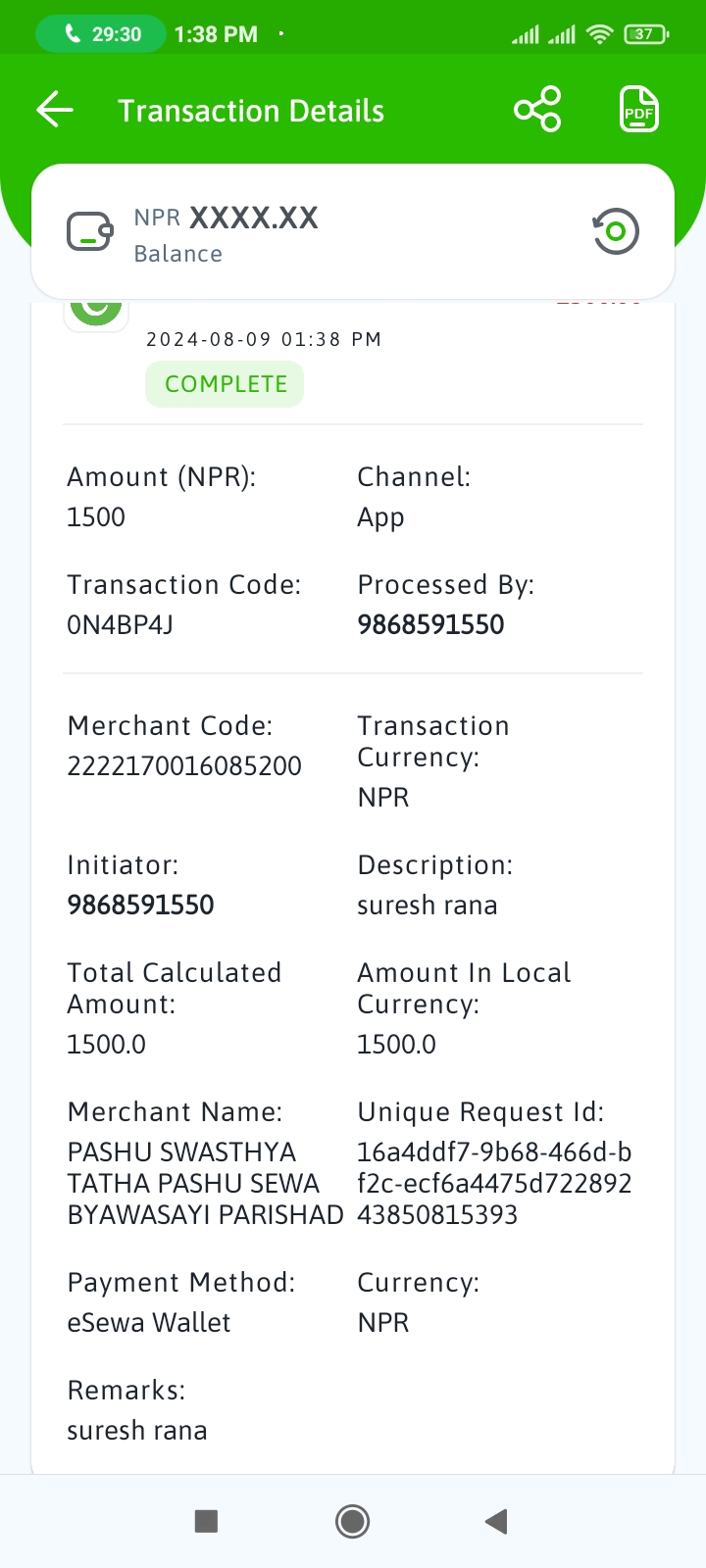Tap the Initiator number 9868591550
This screenshot has height=1568, width=706.
pyautogui.click(x=140, y=906)
